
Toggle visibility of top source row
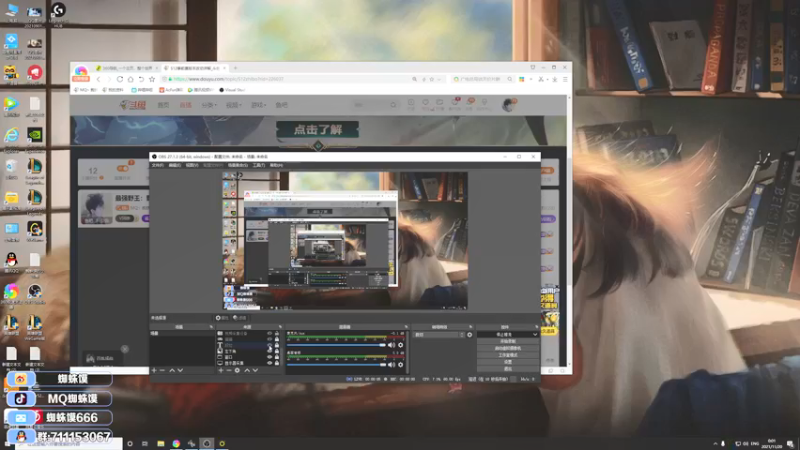click(x=270, y=333)
